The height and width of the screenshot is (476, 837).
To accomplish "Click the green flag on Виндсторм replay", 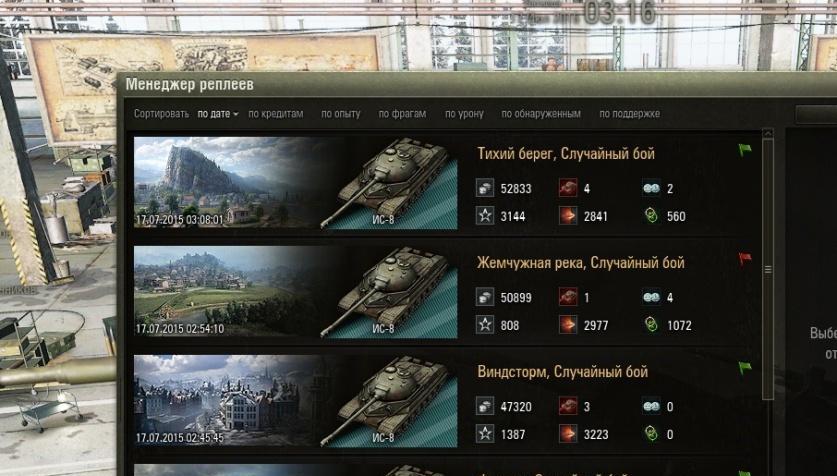I will pyautogui.click(x=745, y=368).
